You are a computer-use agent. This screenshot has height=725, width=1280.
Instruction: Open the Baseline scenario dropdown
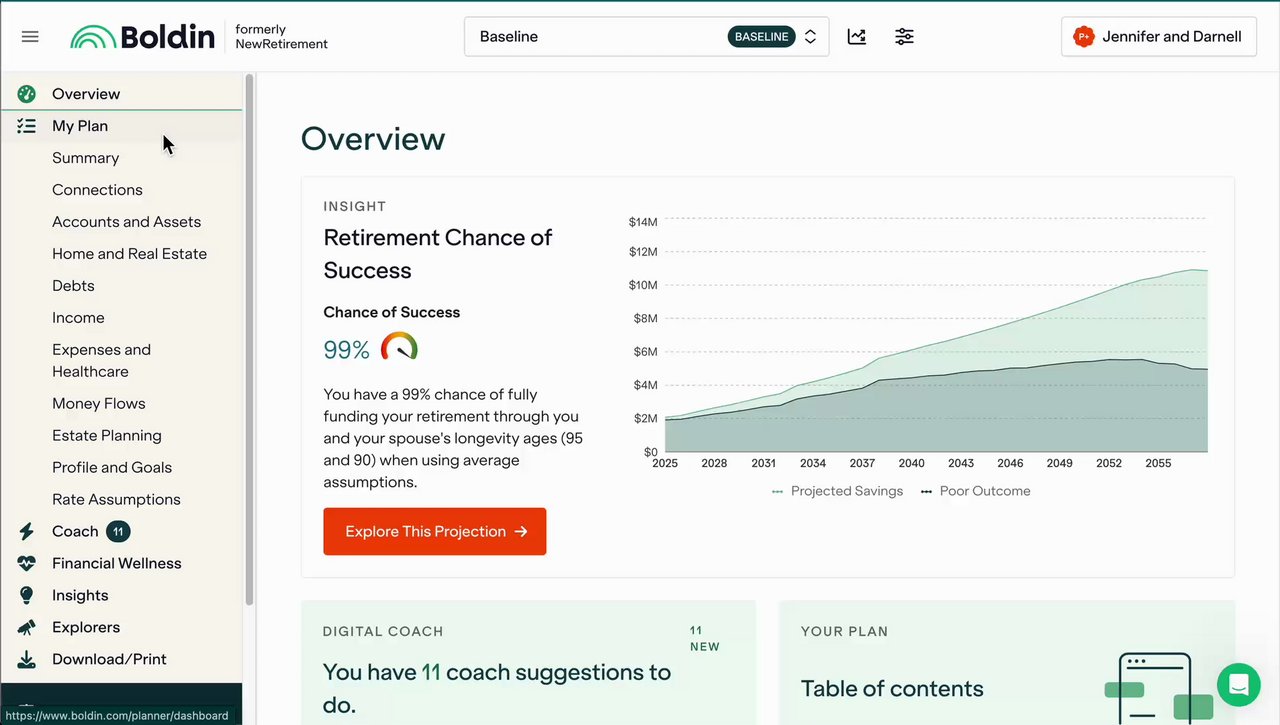(646, 37)
